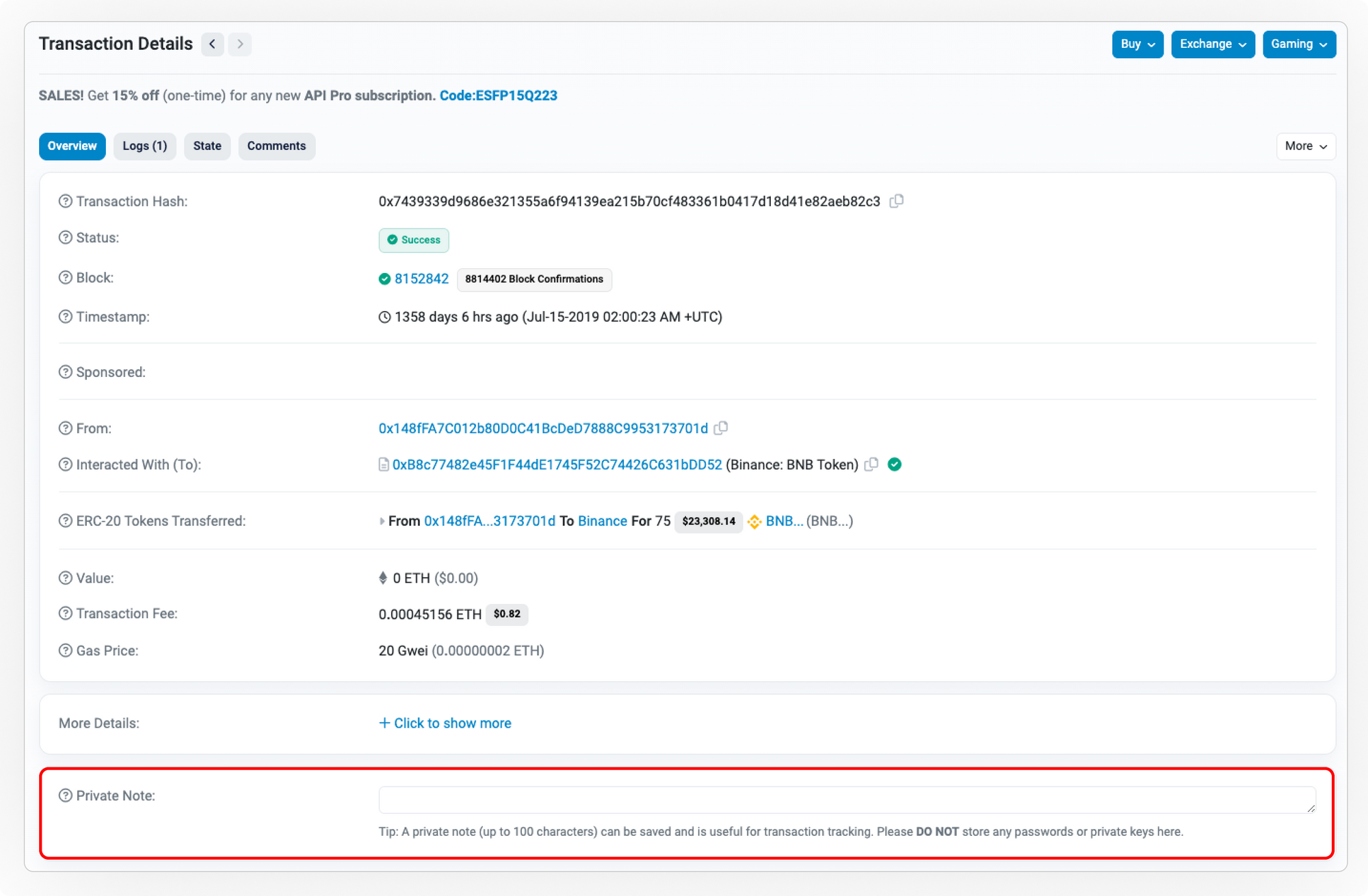1368x896 pixels.
Task: Switch to the Logs (1) tab
Action: point(144,146)
